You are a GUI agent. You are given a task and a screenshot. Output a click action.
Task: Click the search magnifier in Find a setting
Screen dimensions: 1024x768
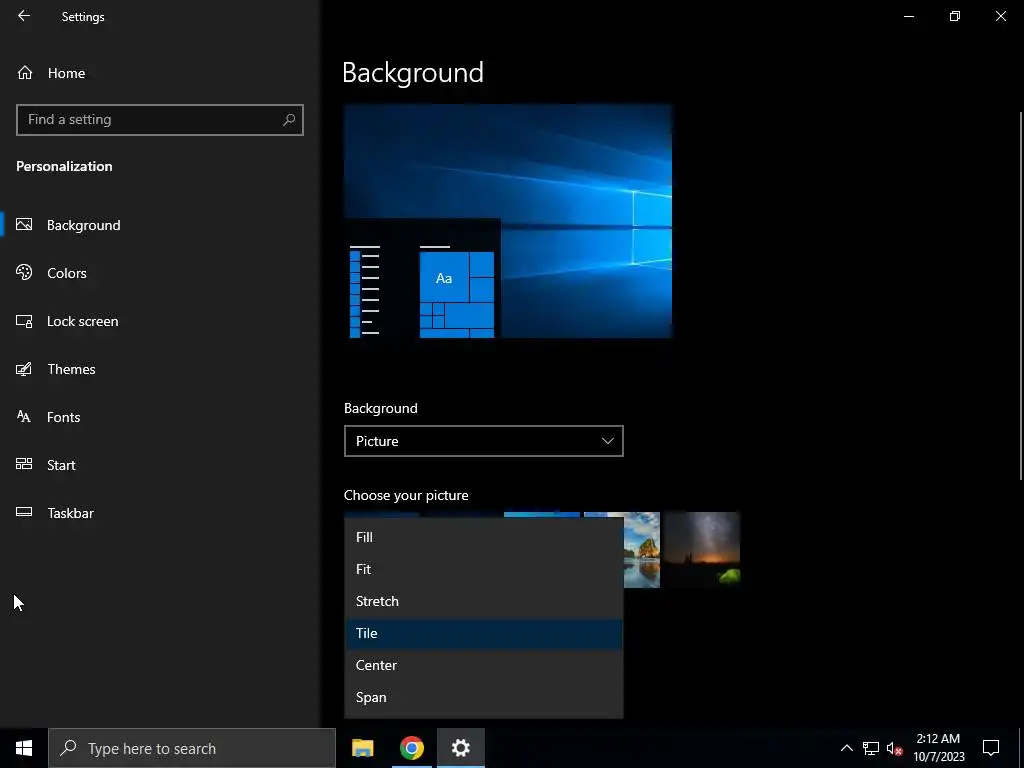(289, 120)
